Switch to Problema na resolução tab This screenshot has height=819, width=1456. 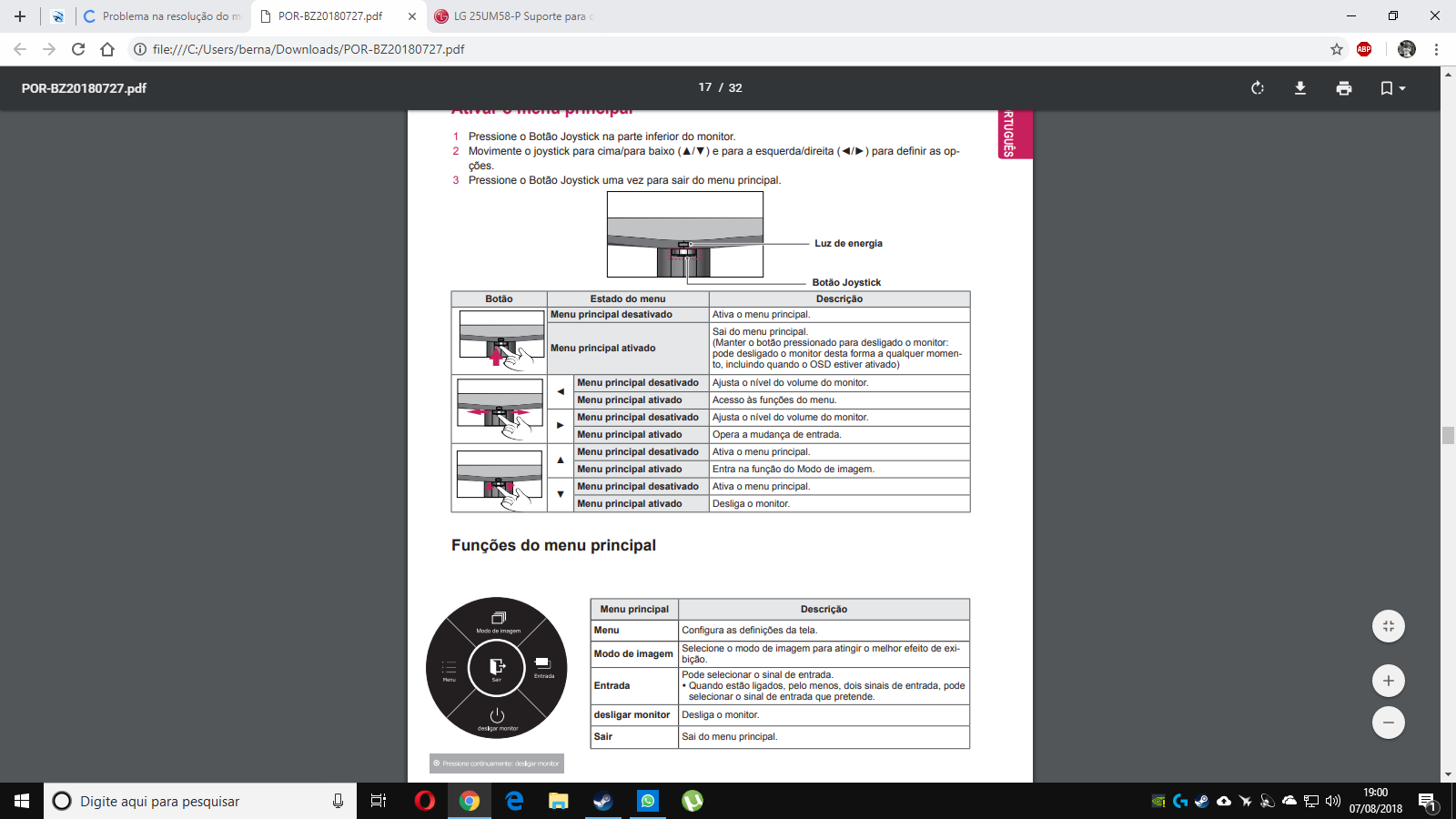[x=162, y=16]
